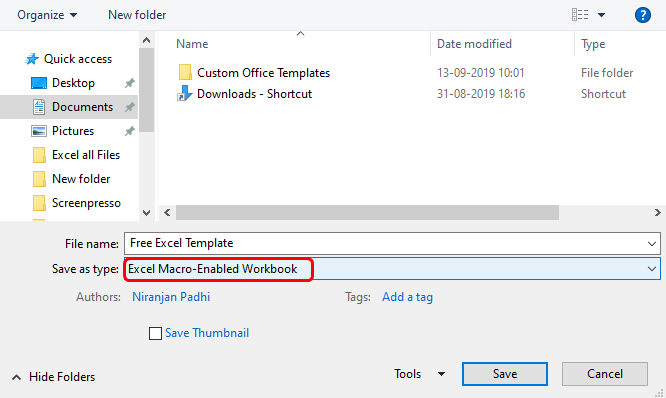The height and width of the screenshot is (398, 666).
Task: Expand the File name history dropdown
Action: pos(652,244)
